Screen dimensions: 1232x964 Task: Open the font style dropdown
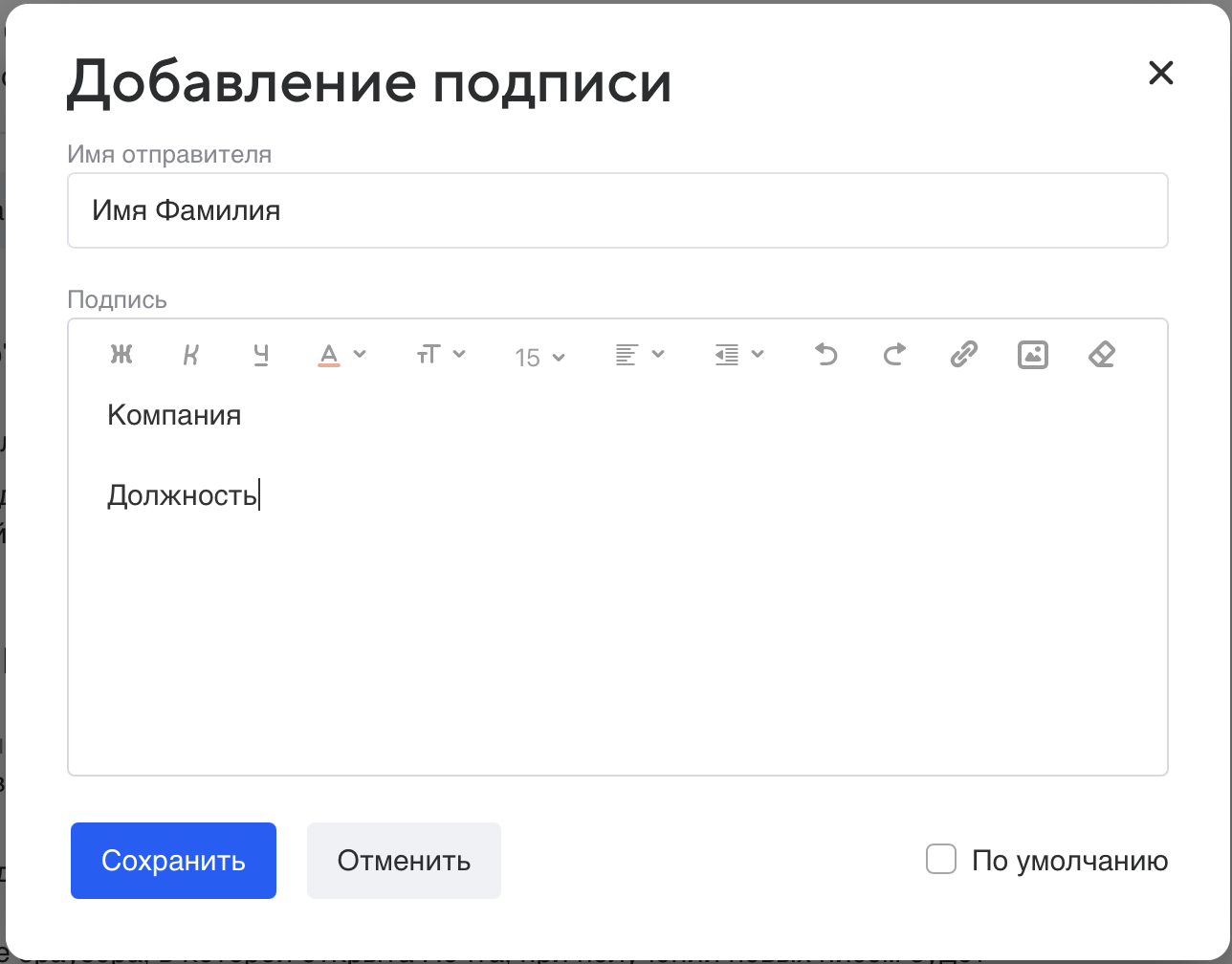pyautogui.click(x=440, y=355)
